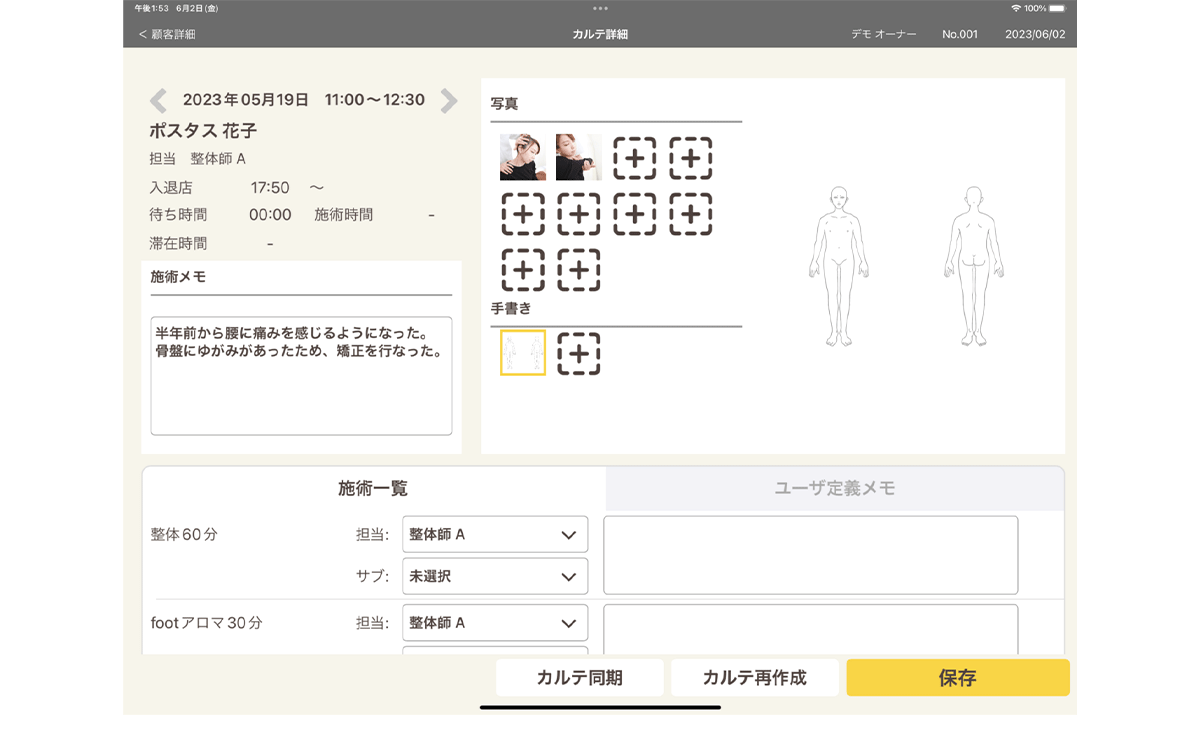Tap the front-view body diagram
The image size is (1200, 755).
pos(839,266)
